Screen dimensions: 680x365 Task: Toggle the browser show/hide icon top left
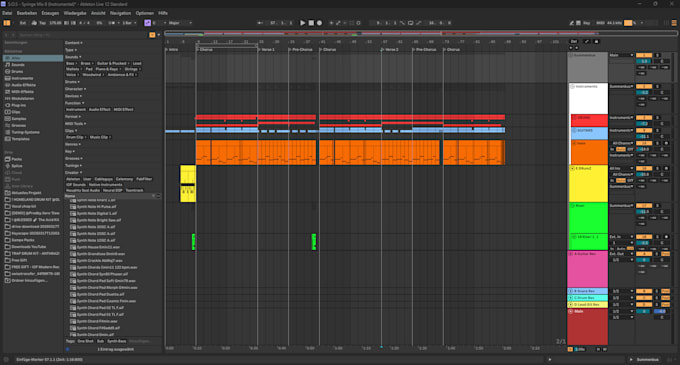pos(7,23)
